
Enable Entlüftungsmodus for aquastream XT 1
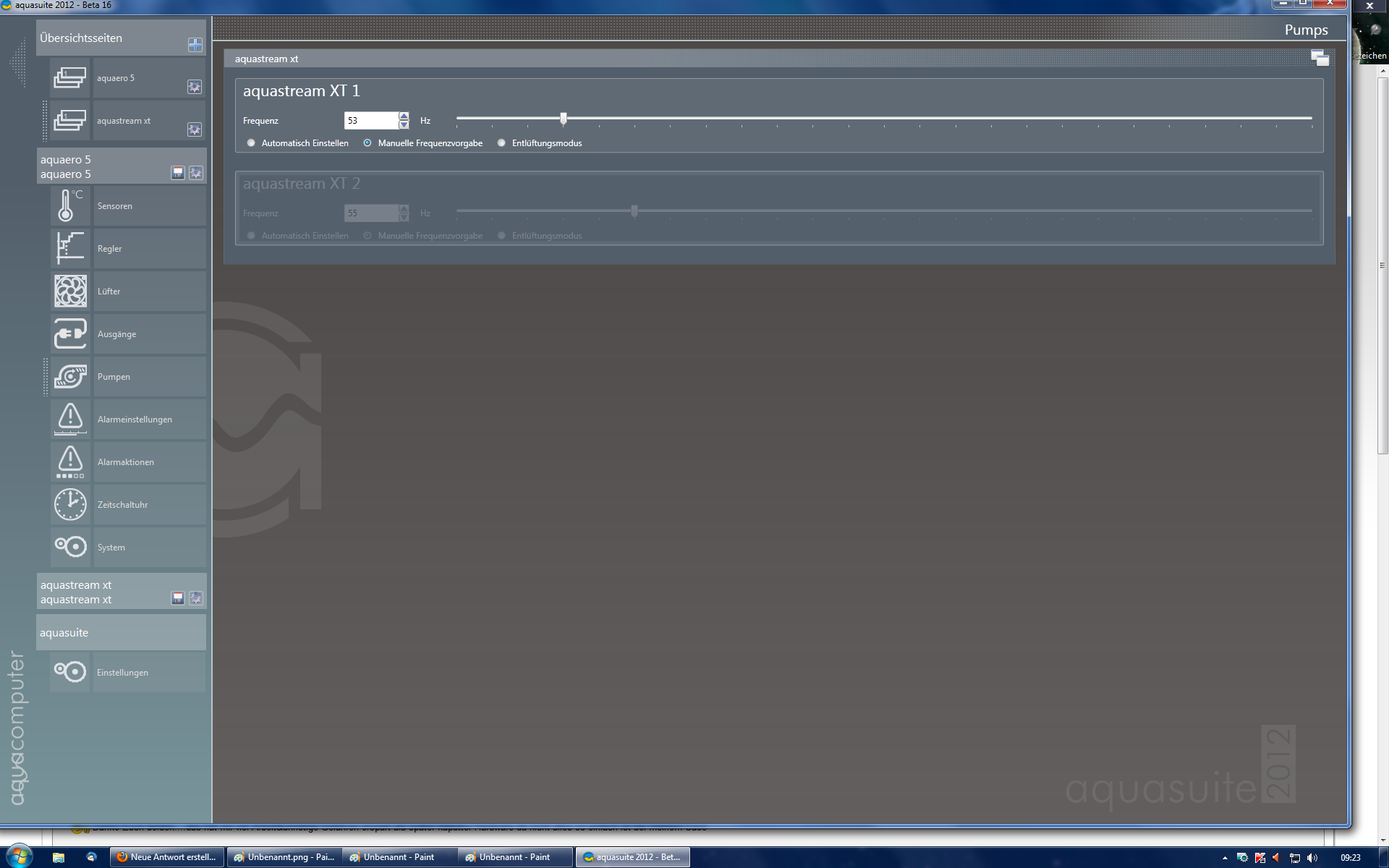click(501, 143)
